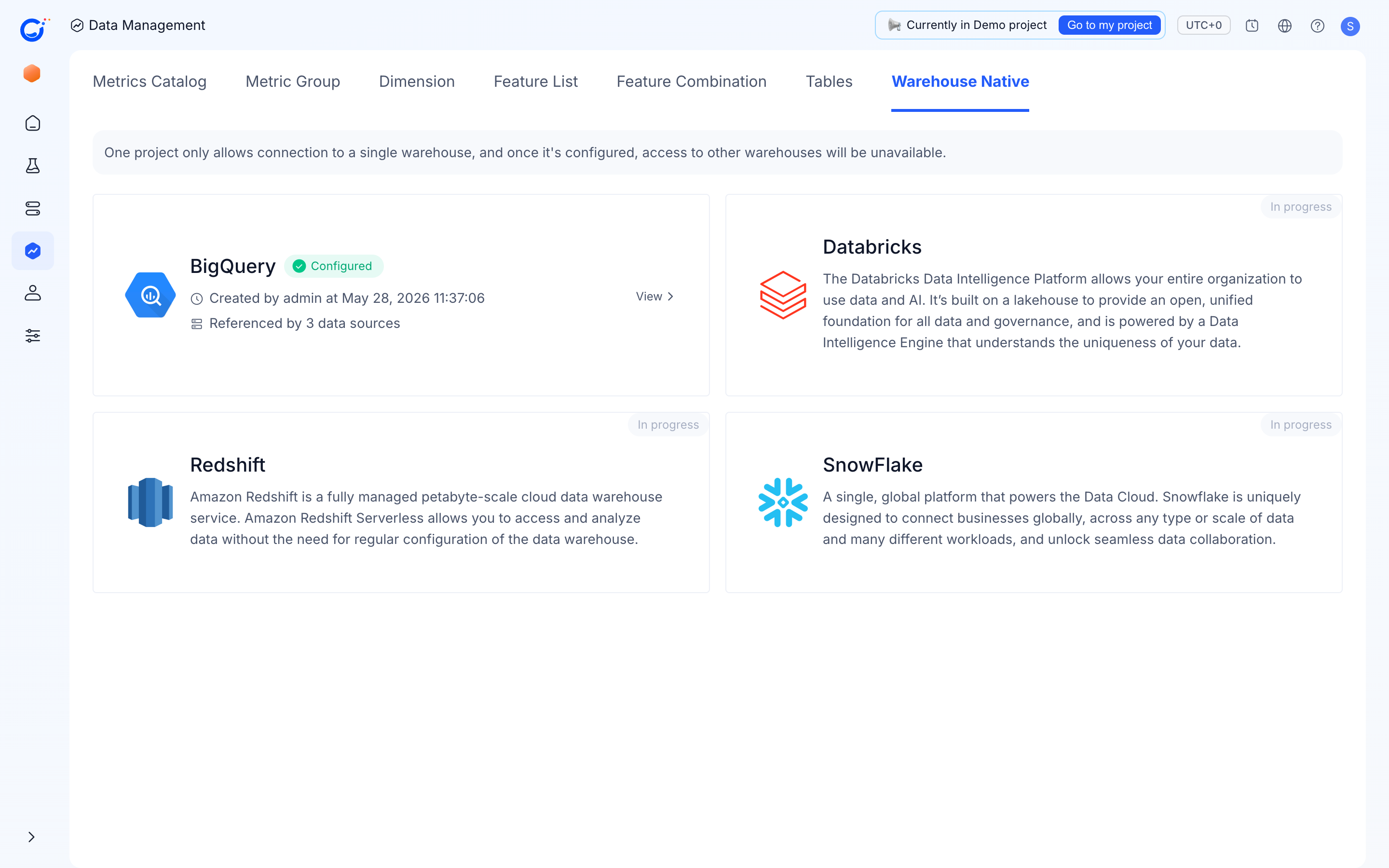Image resolution: width=1389 pixels, height=868 pixels.
Task: Click the single warehouse notice banner text
Action: tap(525, 152)
